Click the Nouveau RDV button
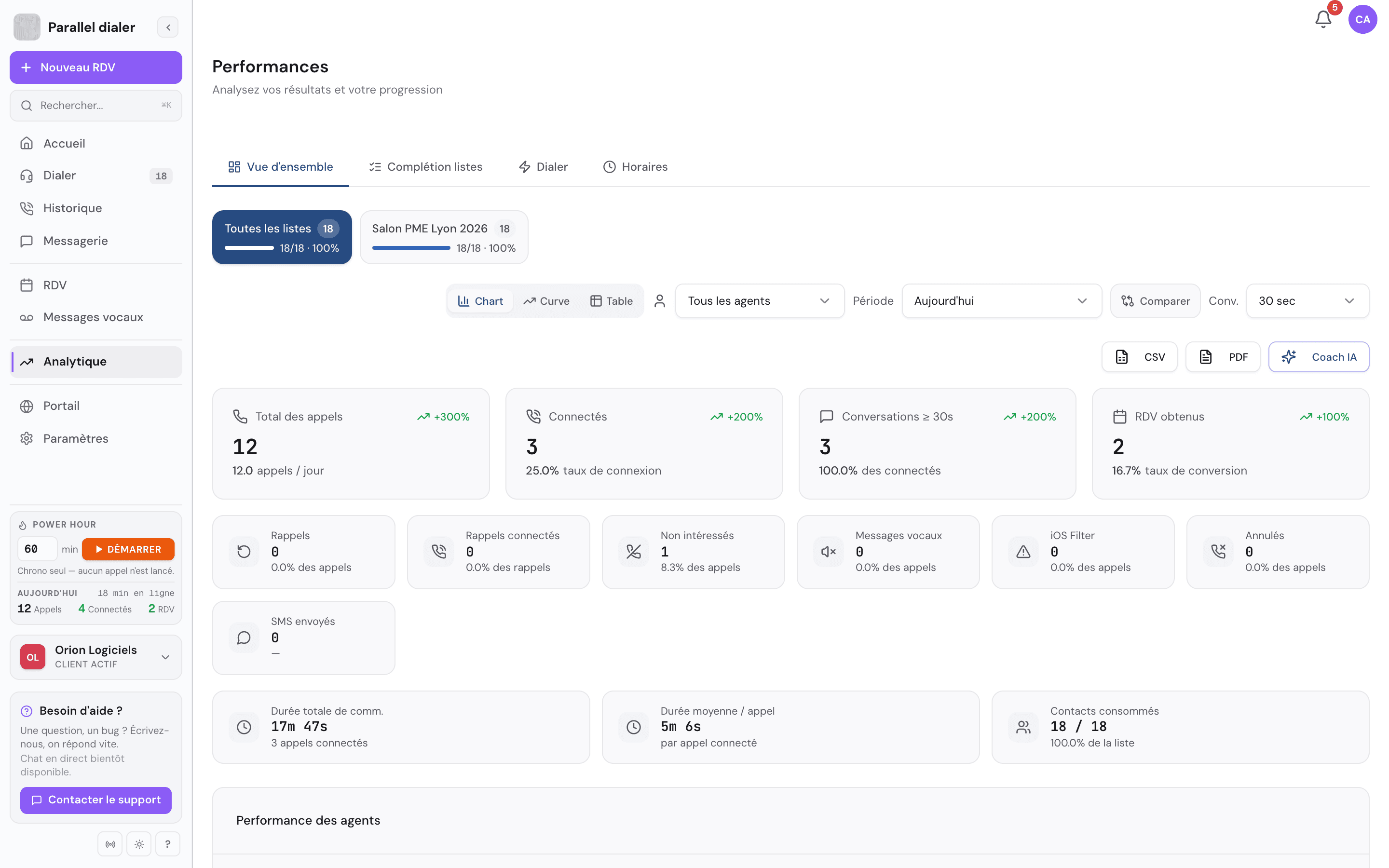 coord(96,67)
